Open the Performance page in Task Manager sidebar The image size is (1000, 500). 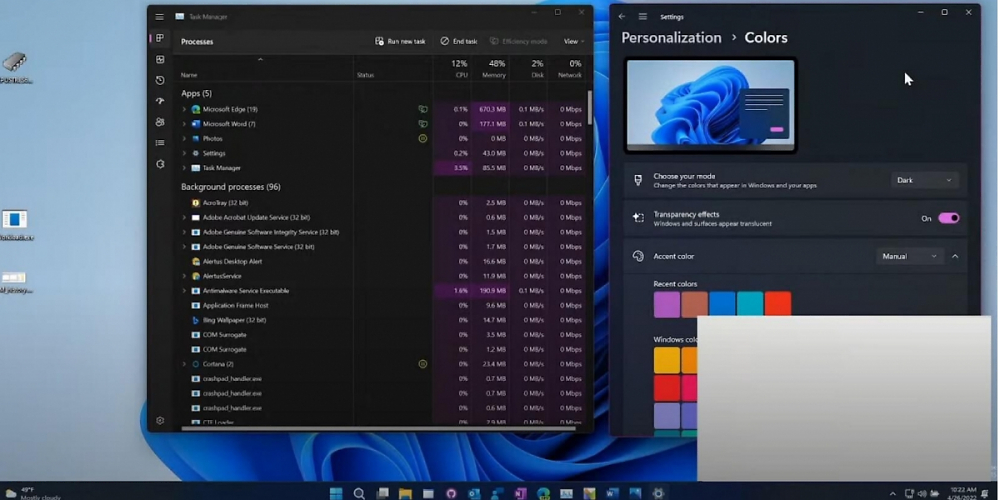[x=160, y=59]
